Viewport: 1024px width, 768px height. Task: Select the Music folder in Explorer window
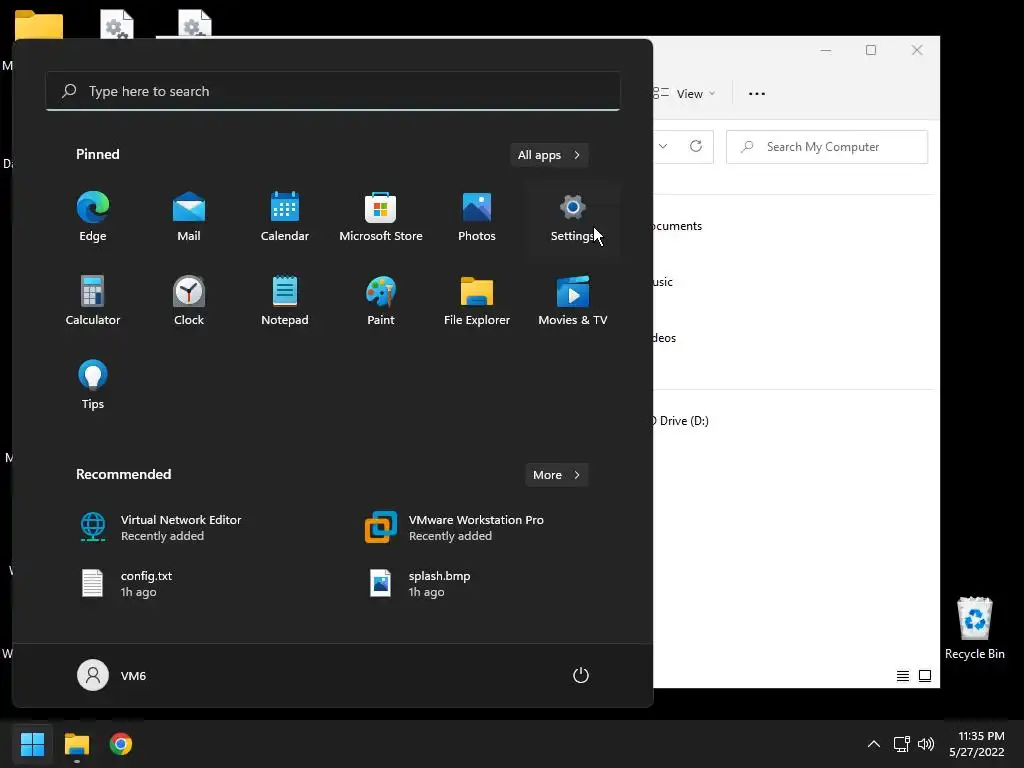(x=663, y=282)
